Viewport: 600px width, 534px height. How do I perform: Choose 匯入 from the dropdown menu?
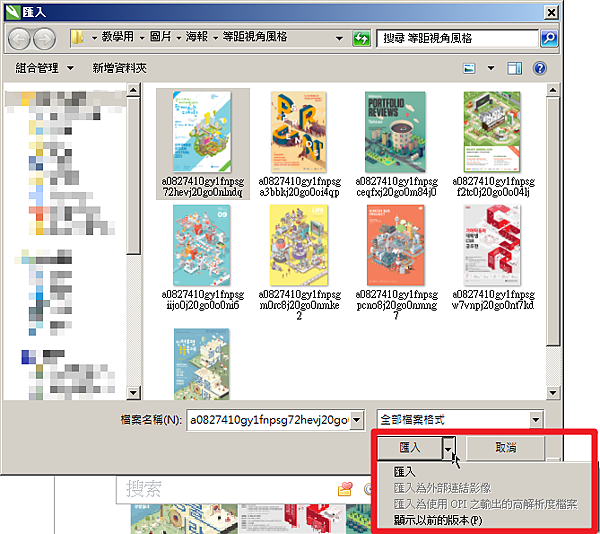point(404,472)
